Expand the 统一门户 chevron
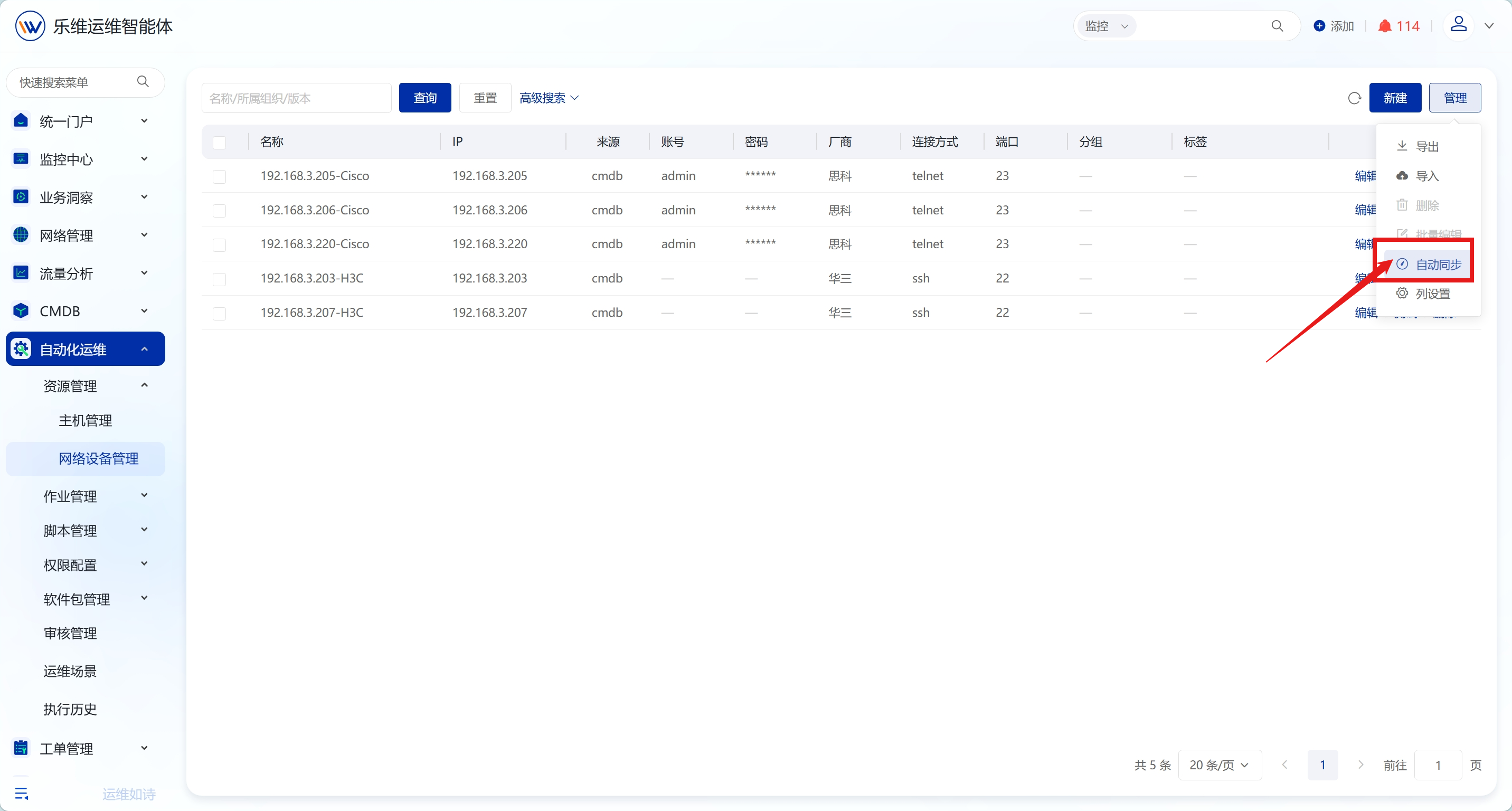1512x811 pixels. pos(145,121)
